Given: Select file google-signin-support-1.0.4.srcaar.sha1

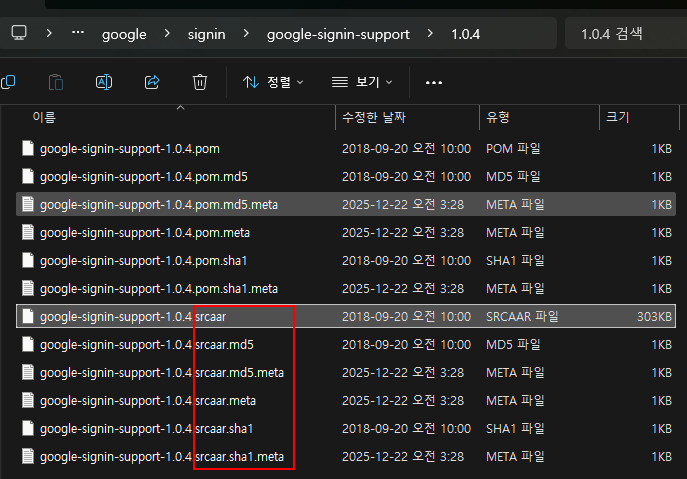Looking at the screenshot, I should tap(346, 429).
